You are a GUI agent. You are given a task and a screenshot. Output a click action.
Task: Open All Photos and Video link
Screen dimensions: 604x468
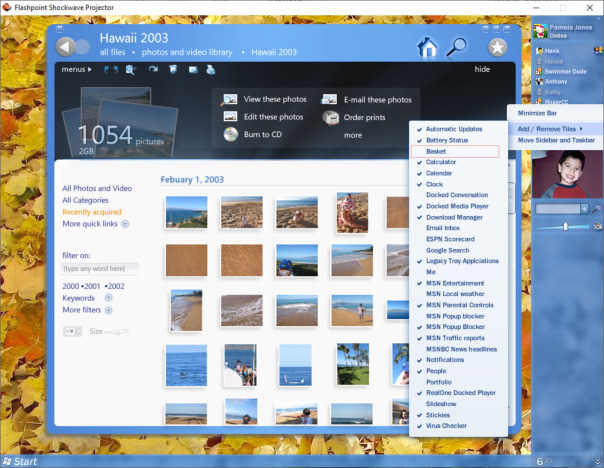pyautogui.click(x=97, y=188)
